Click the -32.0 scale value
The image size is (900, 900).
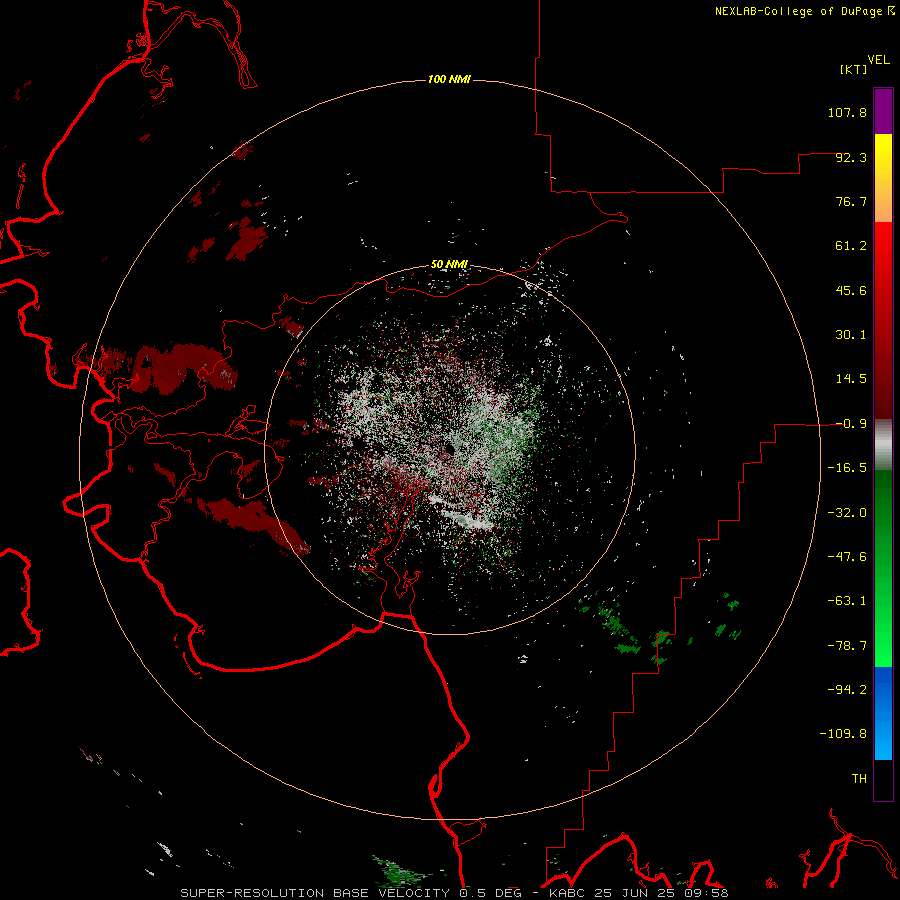point(847,513)
